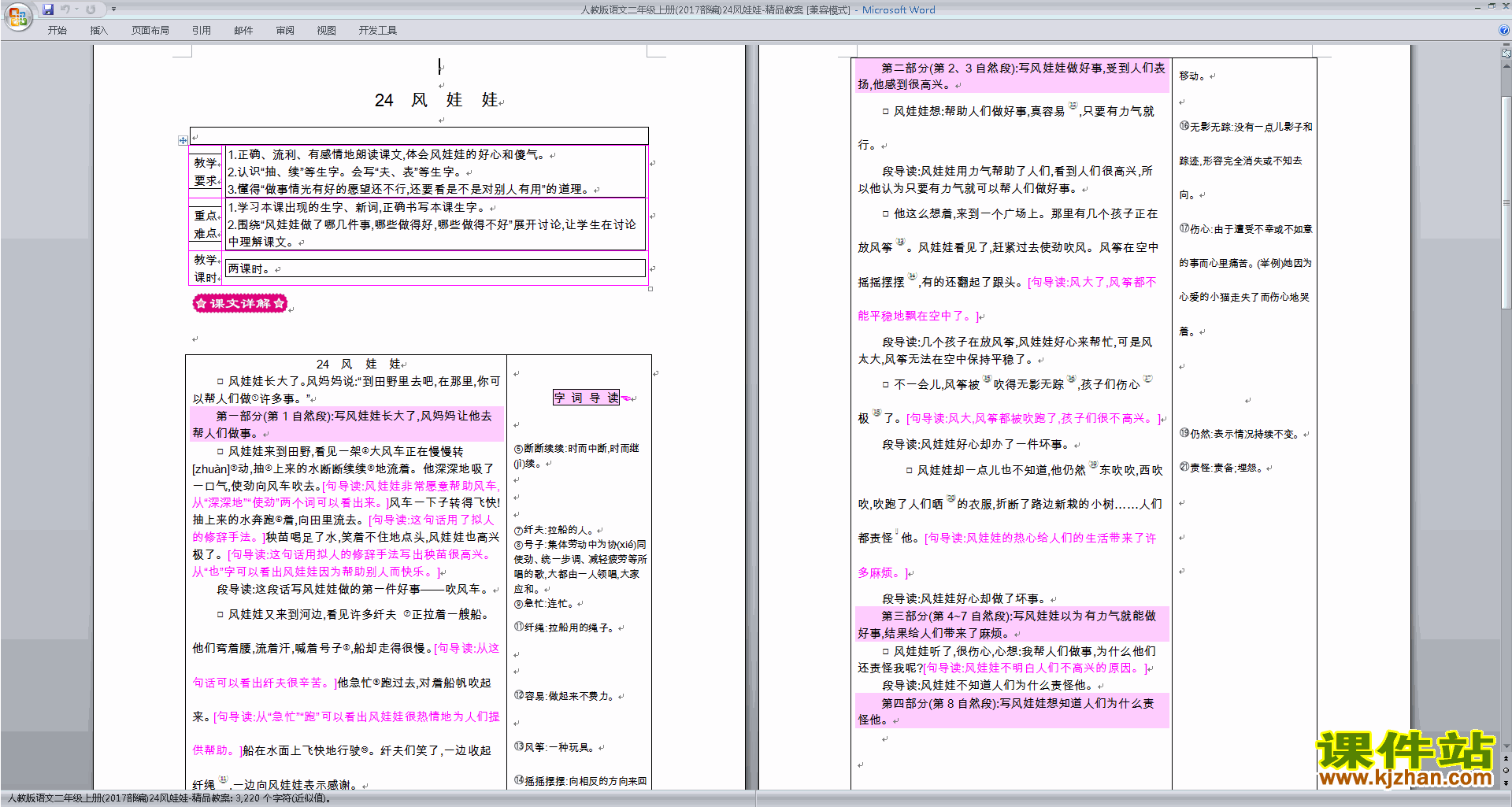Open the Office button menu
The width and height of the screenshot is (1512, 807).
[x=17, y=17]
